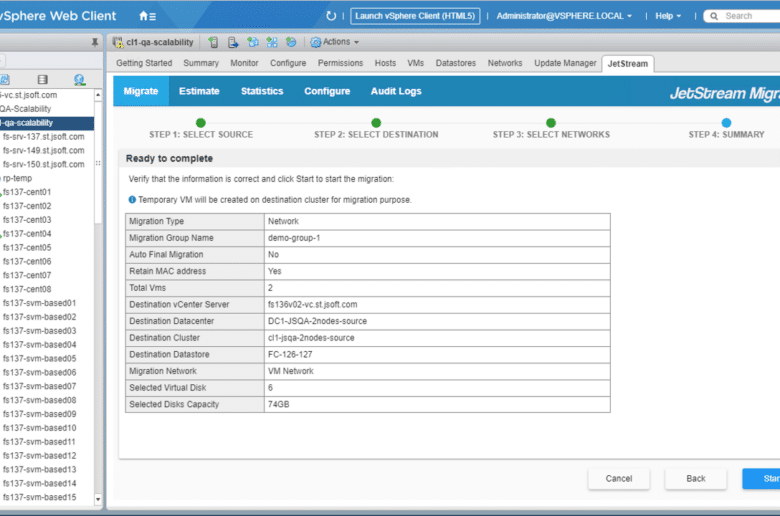The height and width of the screenshot is (516, 780).
Task: Click Step 4 Summary marker
Action: (x=726, y=123)
